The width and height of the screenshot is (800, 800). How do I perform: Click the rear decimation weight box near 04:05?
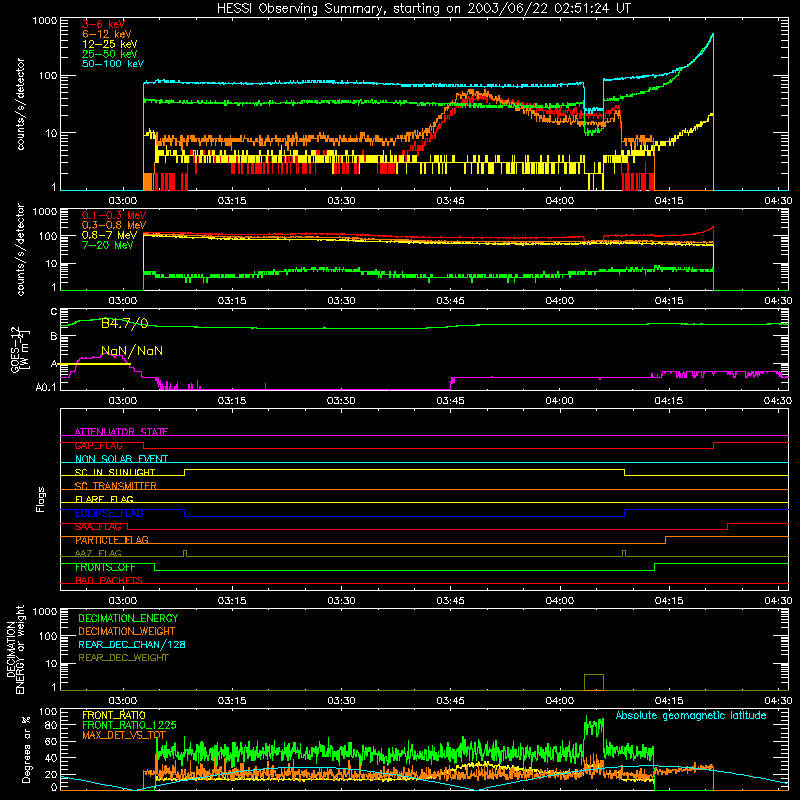[x=594, y=682]
